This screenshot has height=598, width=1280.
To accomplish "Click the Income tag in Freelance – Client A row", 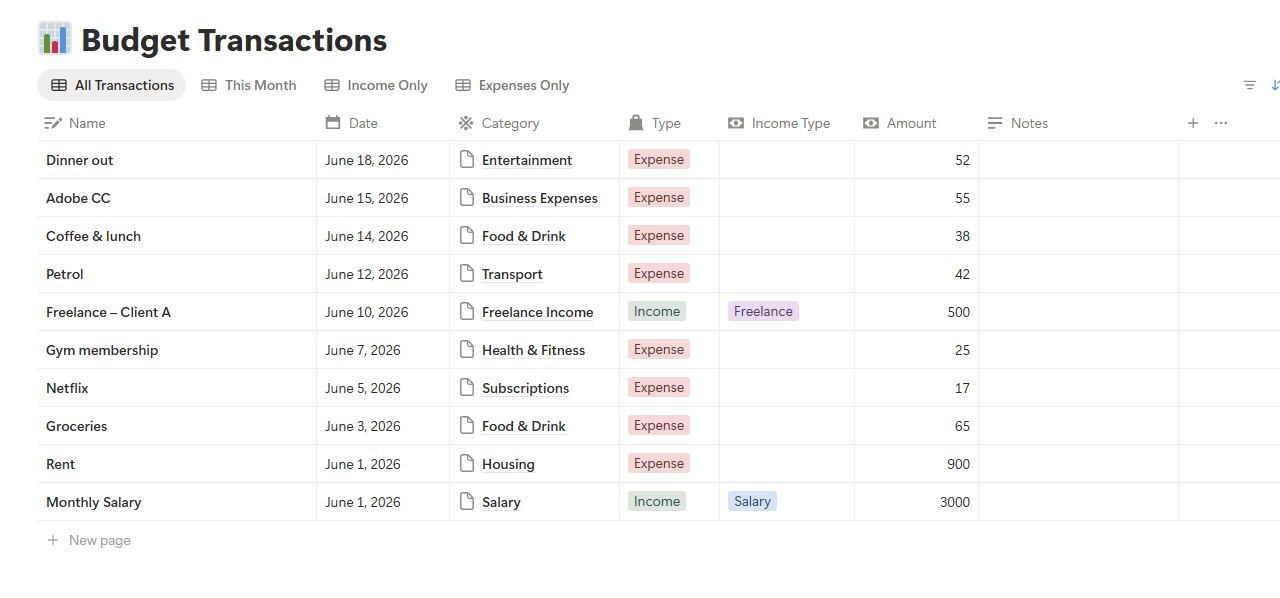I will [657, 311].
